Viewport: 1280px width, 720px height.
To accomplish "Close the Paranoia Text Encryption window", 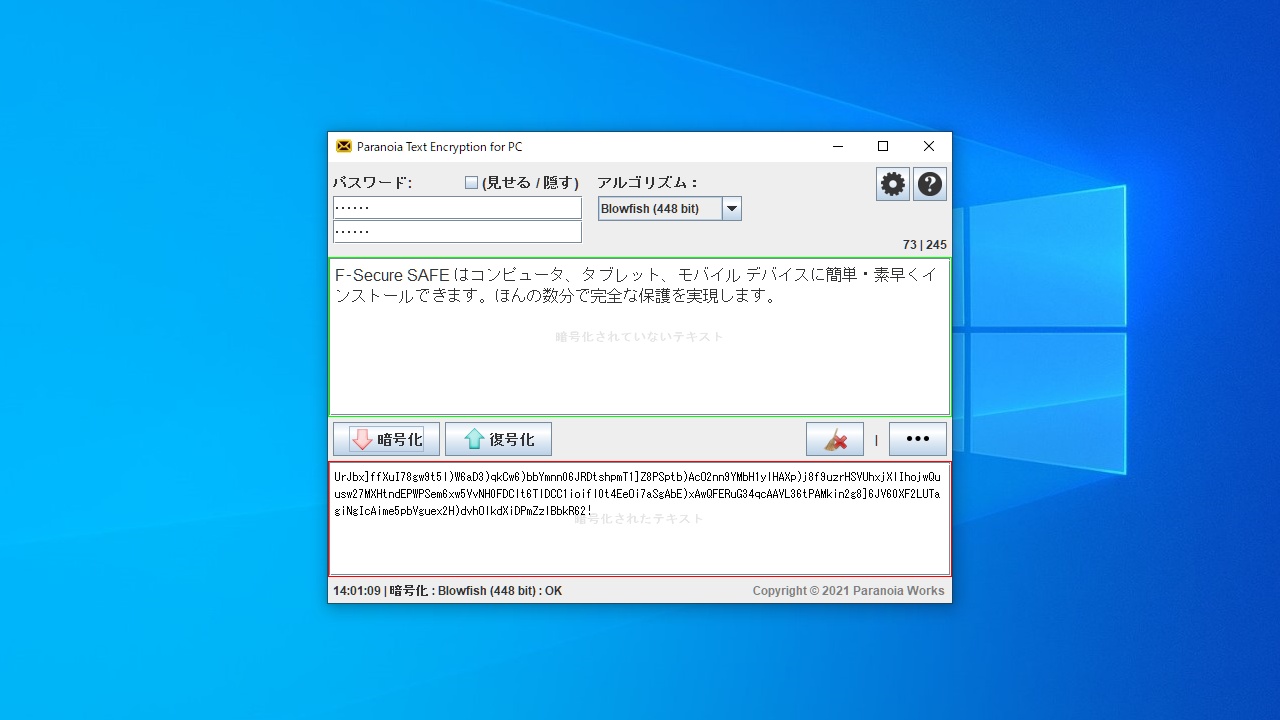I will (x=929, y=146).
